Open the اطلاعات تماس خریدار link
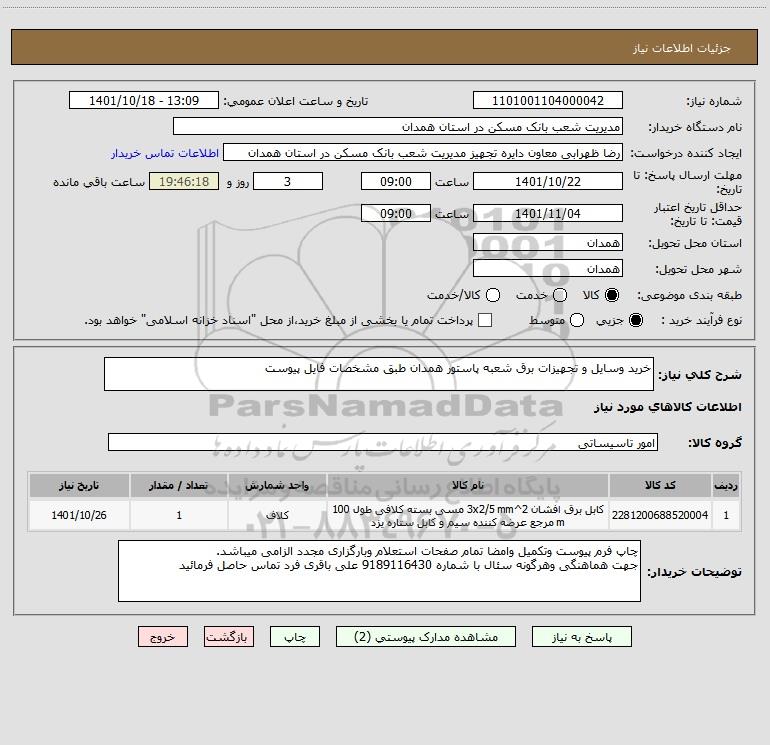The image size is (770, 745). coord(165,153)
